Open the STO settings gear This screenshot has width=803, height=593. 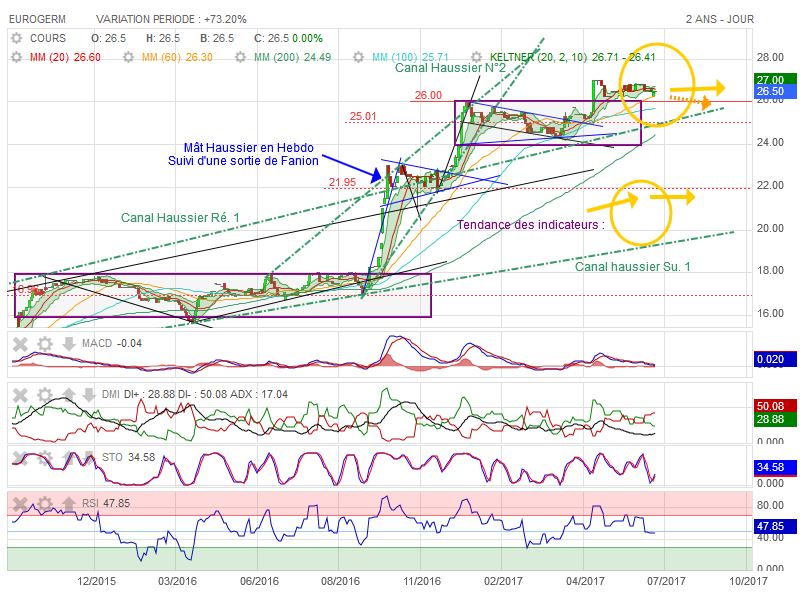tap(45, 457)
